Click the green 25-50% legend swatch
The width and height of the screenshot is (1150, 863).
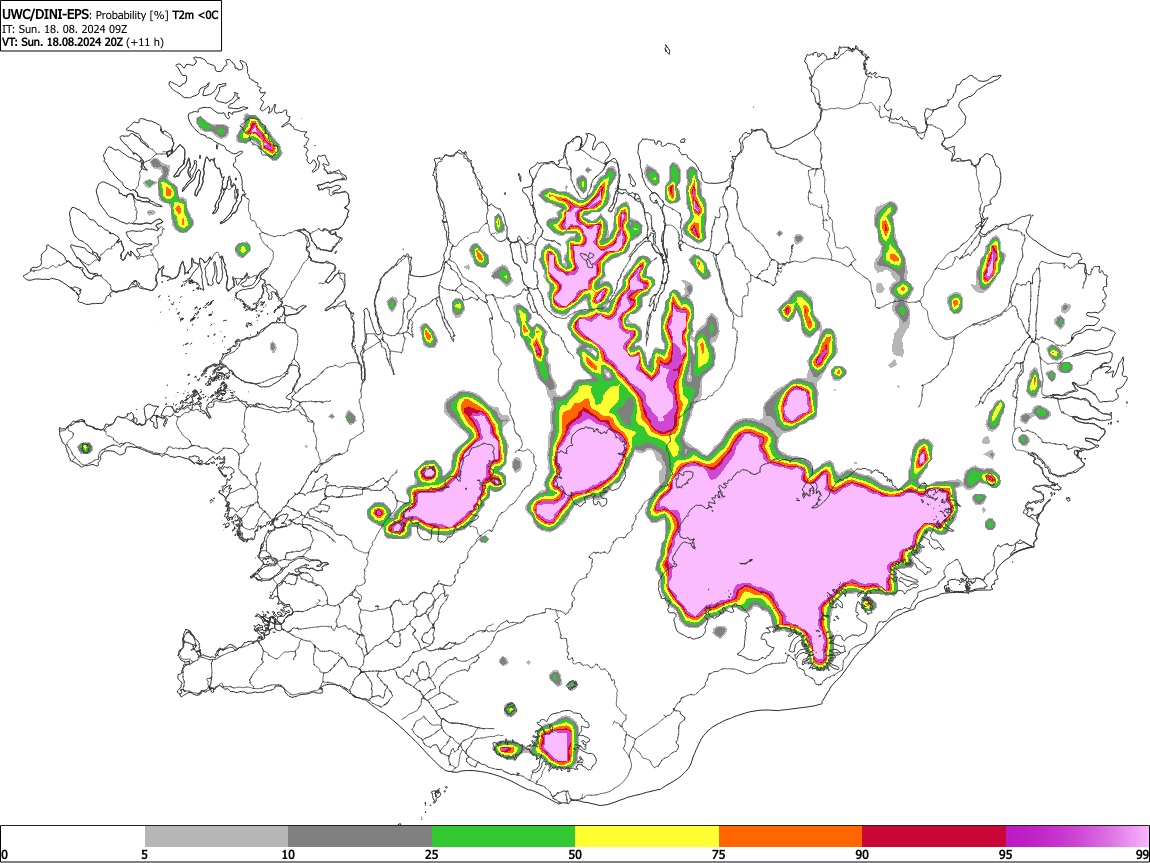point(503,837)
